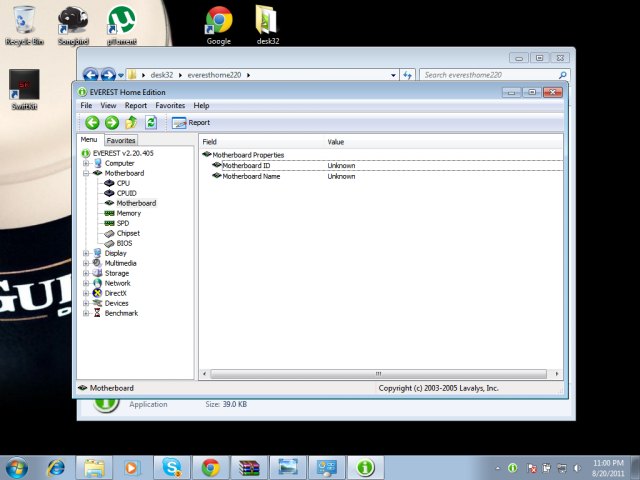The width and height of the screenshot is (640, 480).
Task: Click the Explorer address bar refresh button
Action: tap(407, 75)
